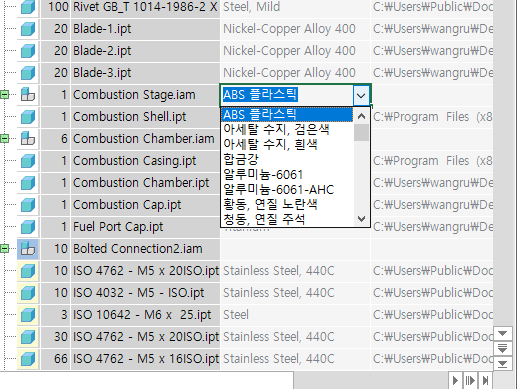
Task: Click Stainless Steel, 440C cell for ISO 4032
Action: tap(295, 293)
